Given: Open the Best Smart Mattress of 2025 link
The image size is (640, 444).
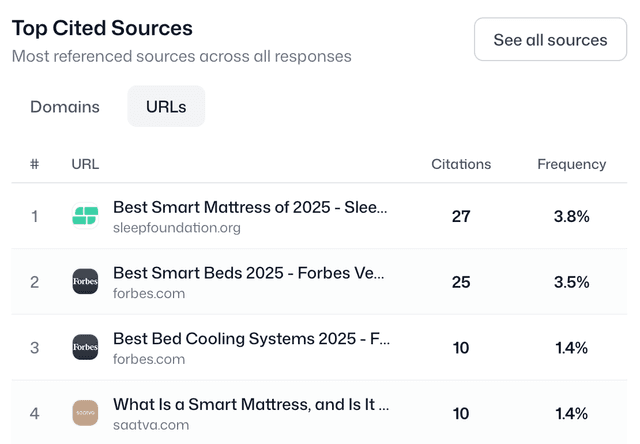Looking at the screenshot, I should (250, 207).
